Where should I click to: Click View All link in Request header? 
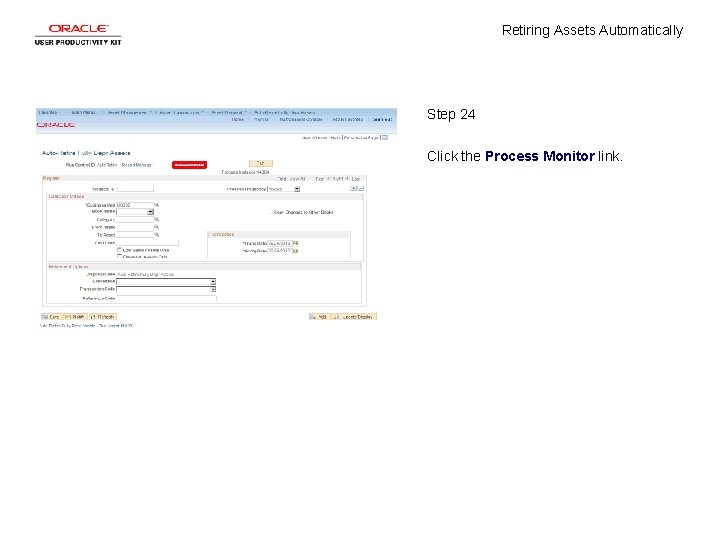pos(298,179)
